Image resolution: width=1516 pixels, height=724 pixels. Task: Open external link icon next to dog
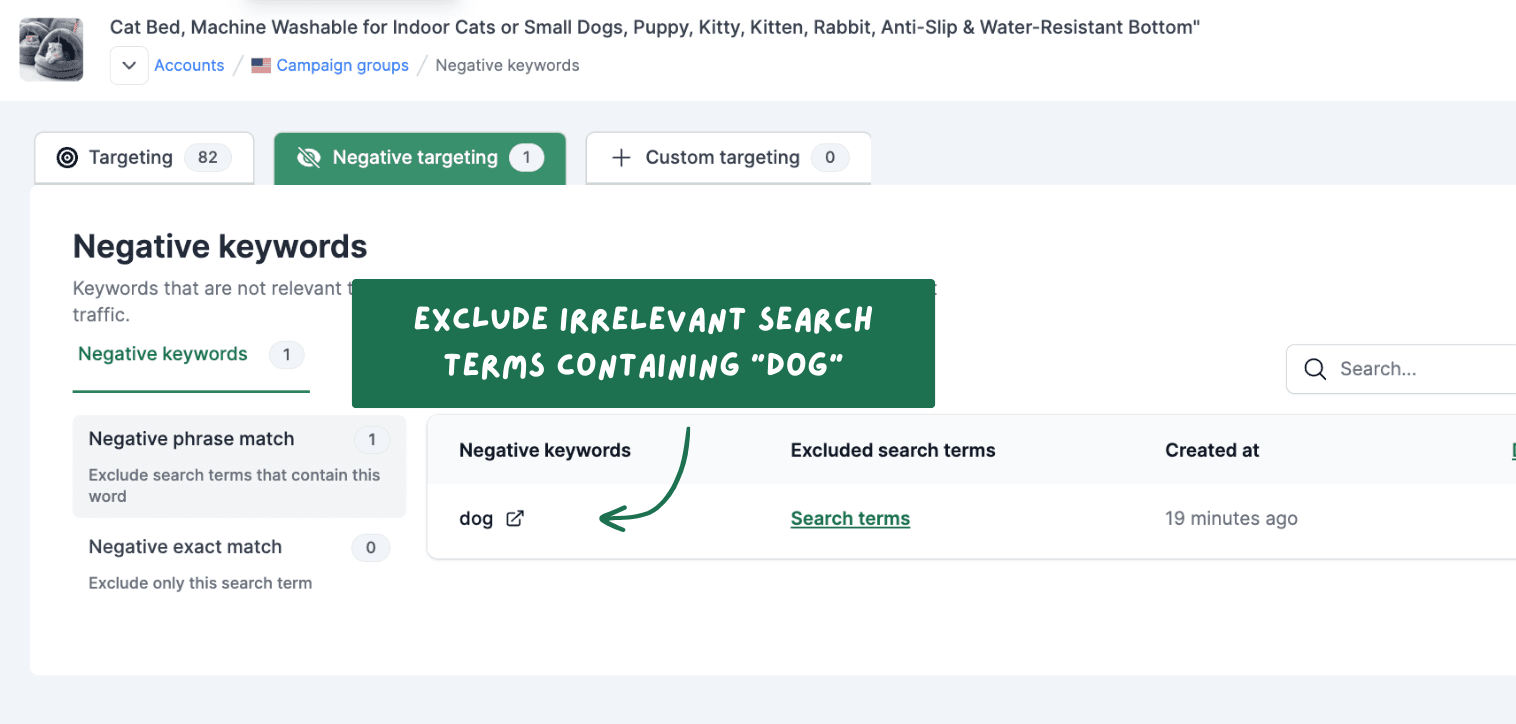(x=515, y=518)
